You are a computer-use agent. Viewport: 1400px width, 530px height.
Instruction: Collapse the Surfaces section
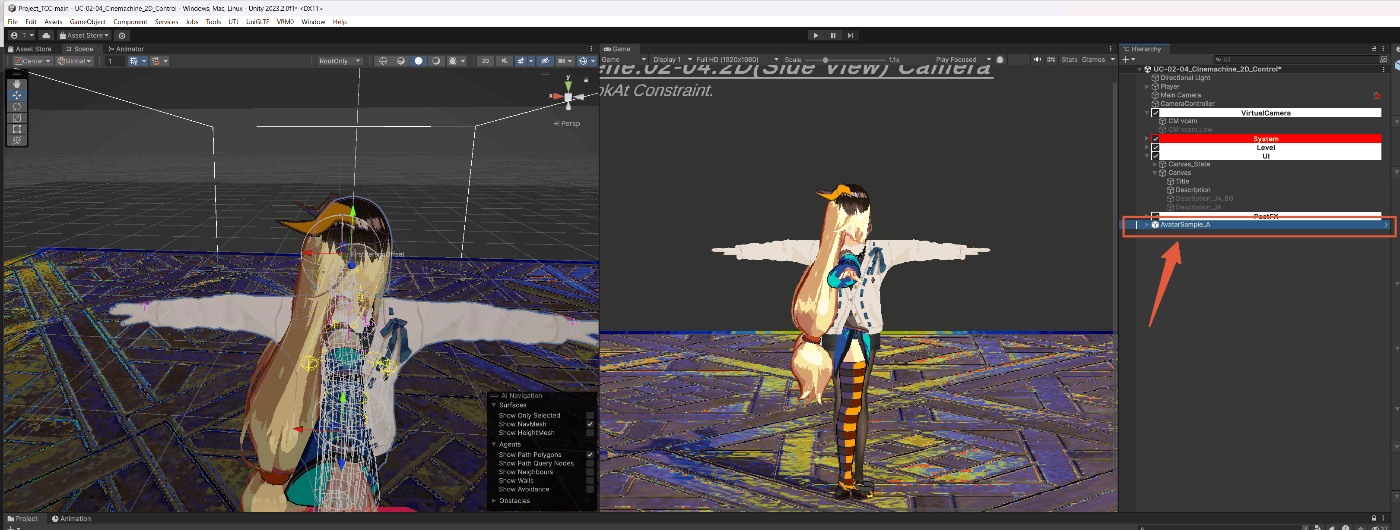point(494,405)
